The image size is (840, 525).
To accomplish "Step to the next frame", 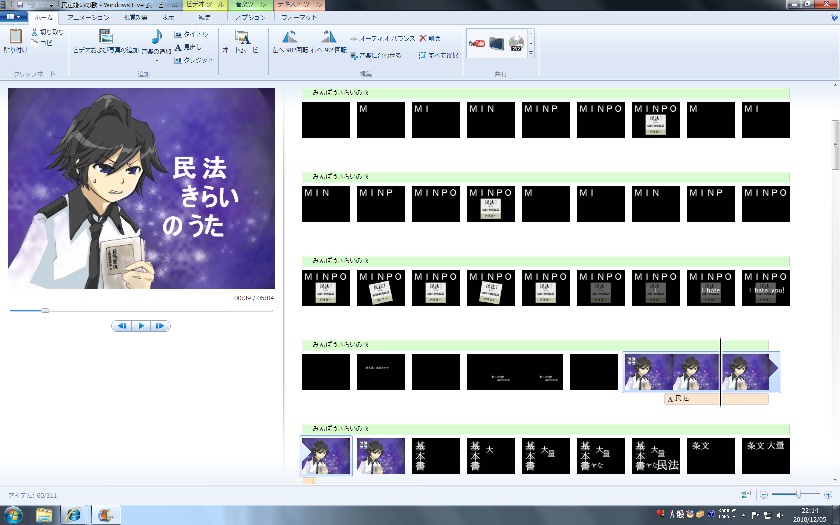I will (x=160, y=326).
